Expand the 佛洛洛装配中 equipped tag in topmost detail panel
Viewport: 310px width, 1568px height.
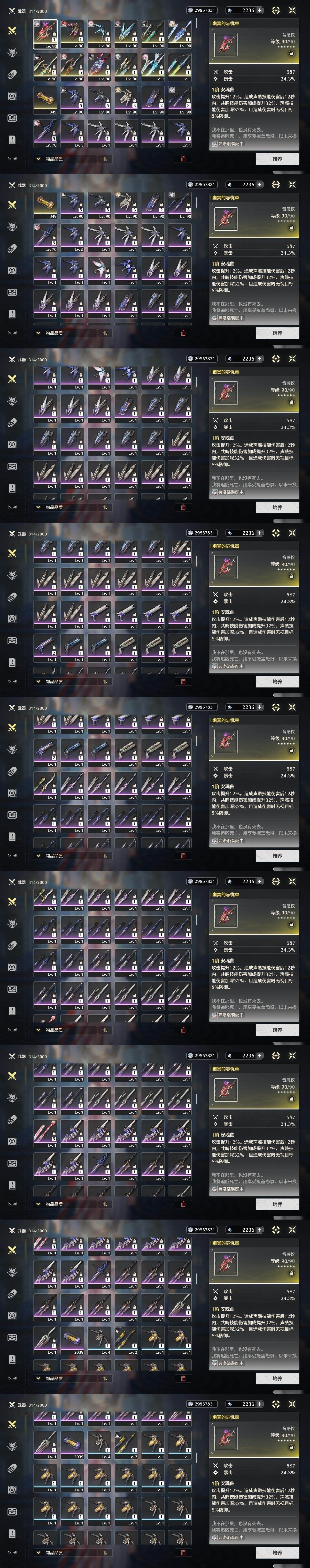click(228, 144)
